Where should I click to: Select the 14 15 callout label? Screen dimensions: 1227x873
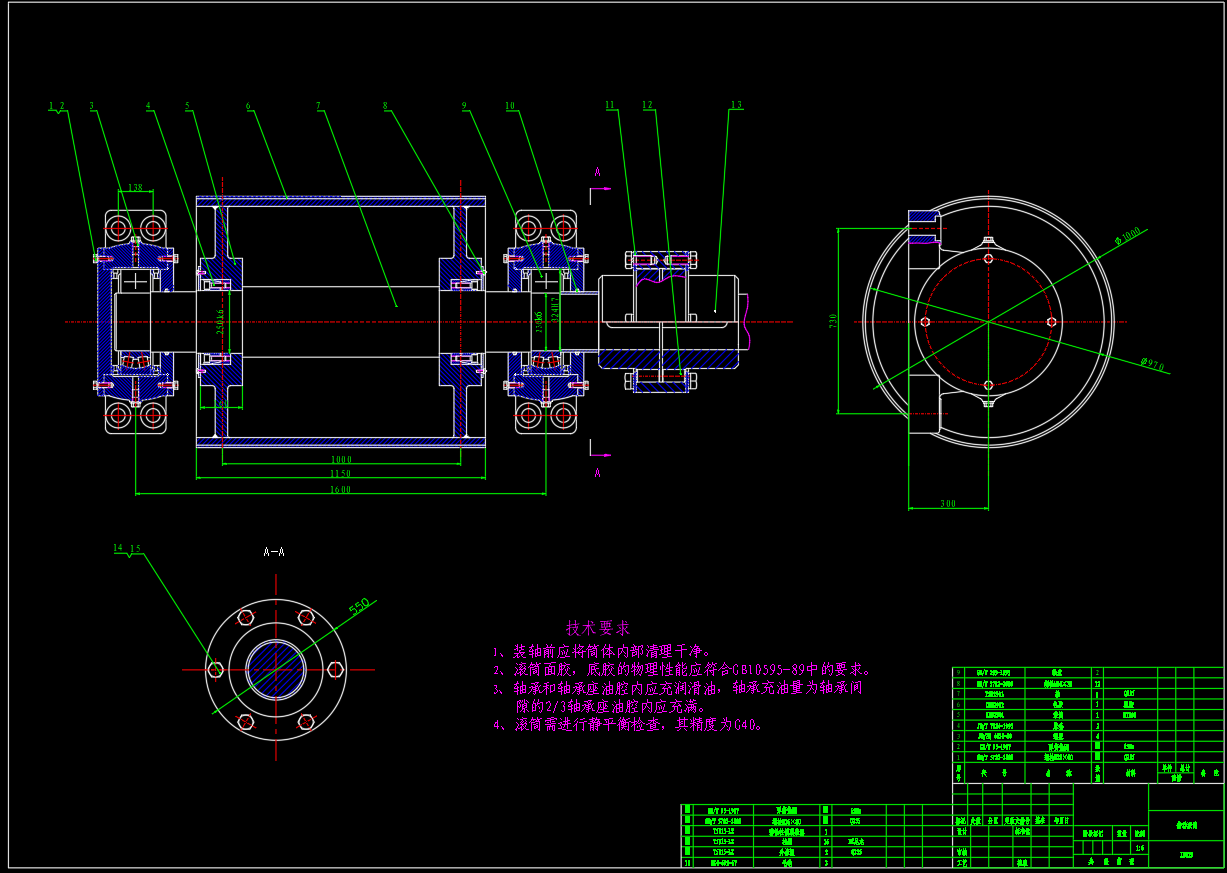(x=127, y=548)
